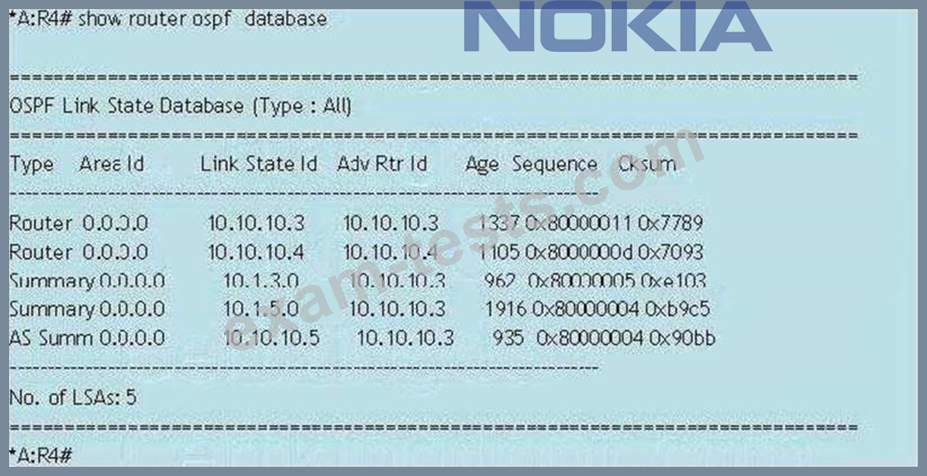Image resolution: width=927 pixels, height=476 pixels.
Task: Select the OSPF Link State Database heading
Action: 181,106
